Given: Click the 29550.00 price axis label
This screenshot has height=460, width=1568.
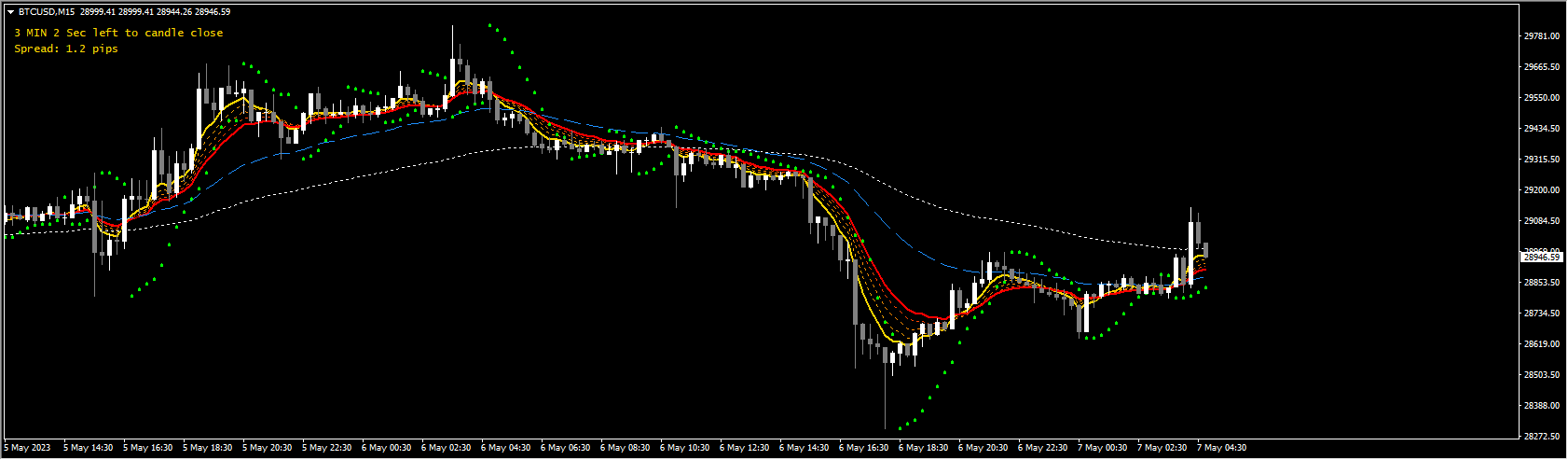Looking at the screenshot, I should [x=1542, y=98].
